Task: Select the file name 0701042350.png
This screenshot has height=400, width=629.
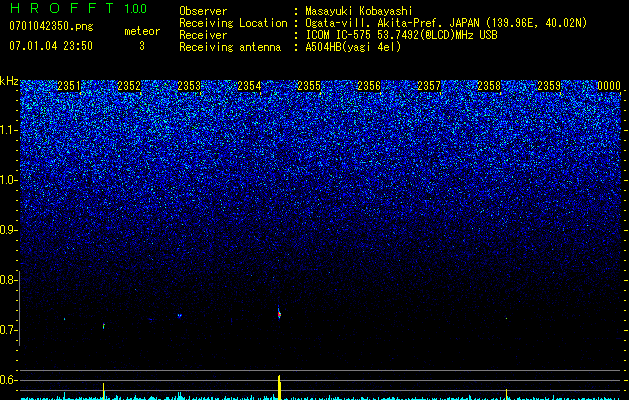Action: pos(51,26)
